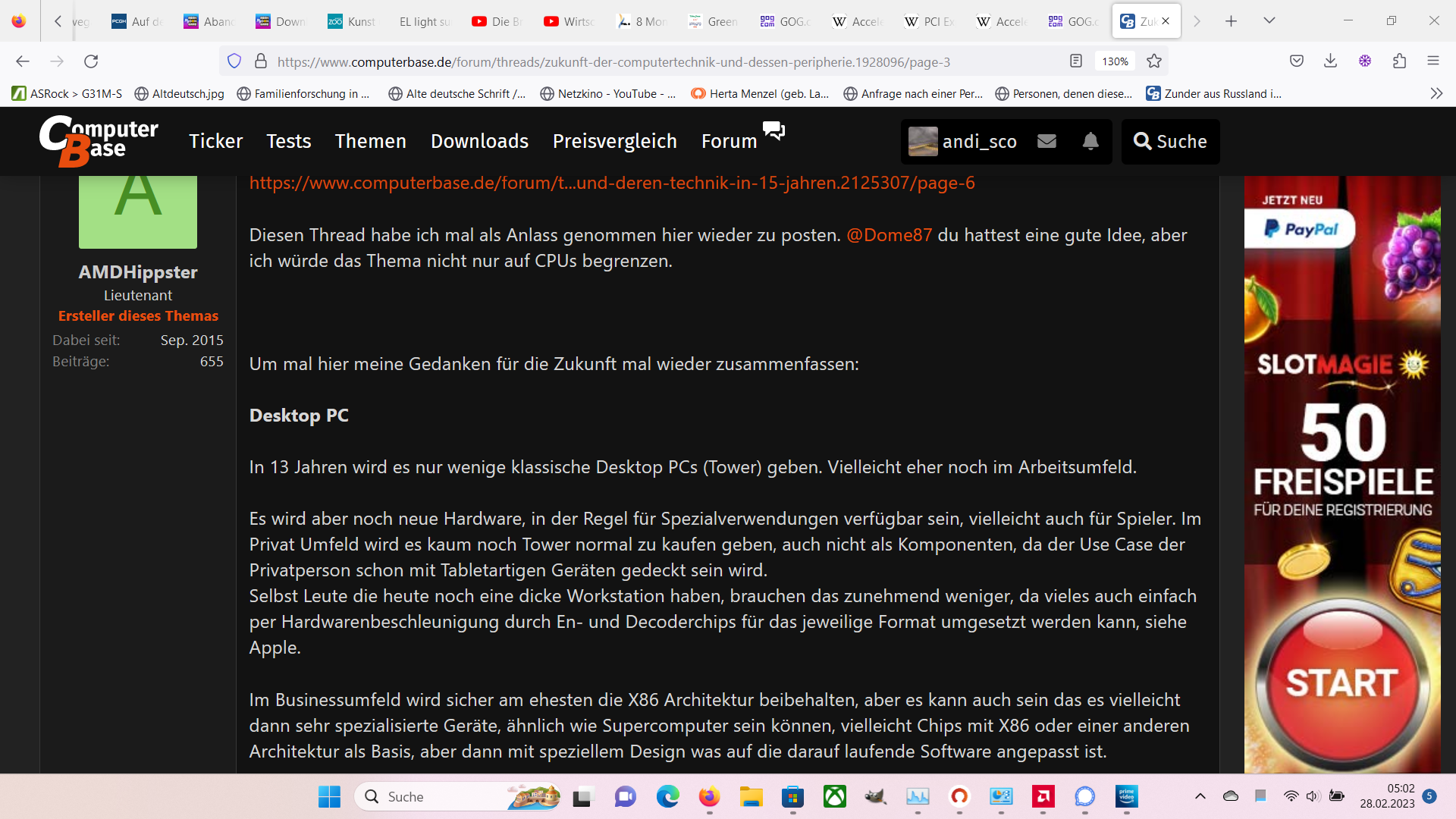Open Firefox downloads arrow icon
The width and height of the screenshot is (1456, 819).
pos(1330,61)
